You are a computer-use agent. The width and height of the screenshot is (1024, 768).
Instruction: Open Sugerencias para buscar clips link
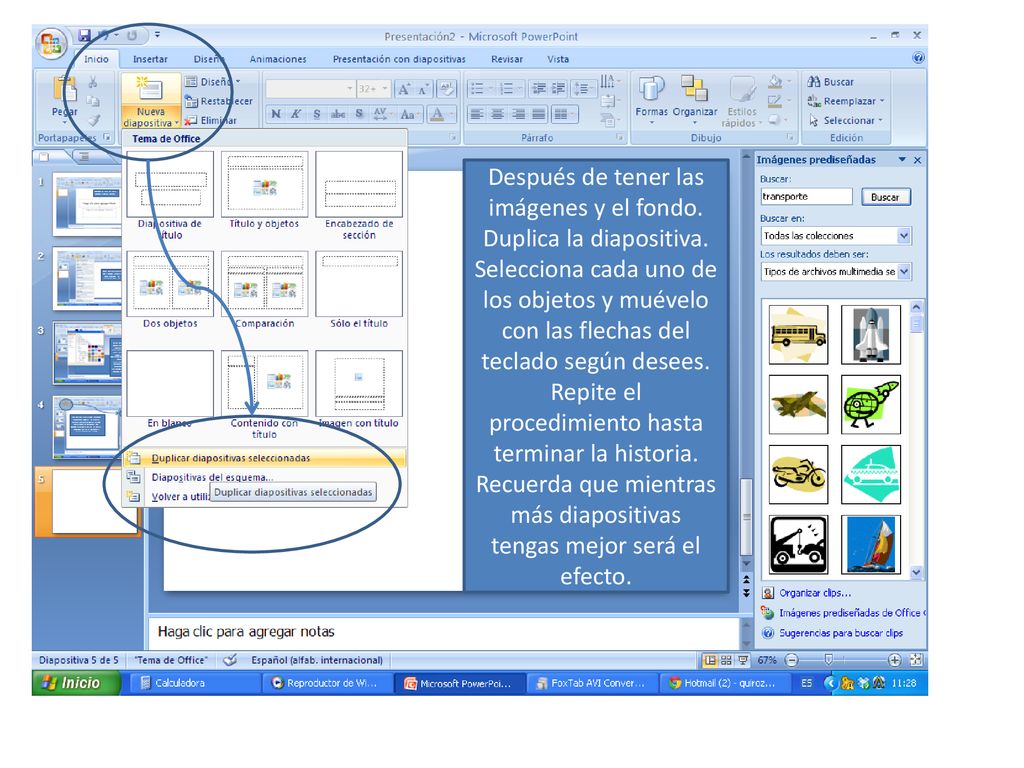pyautogui.click(x=840, y=633)
